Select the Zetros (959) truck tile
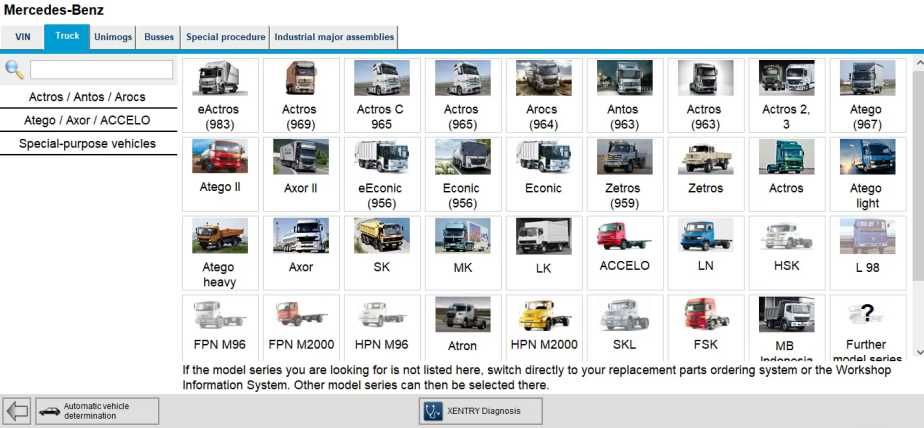 [625, 174]
